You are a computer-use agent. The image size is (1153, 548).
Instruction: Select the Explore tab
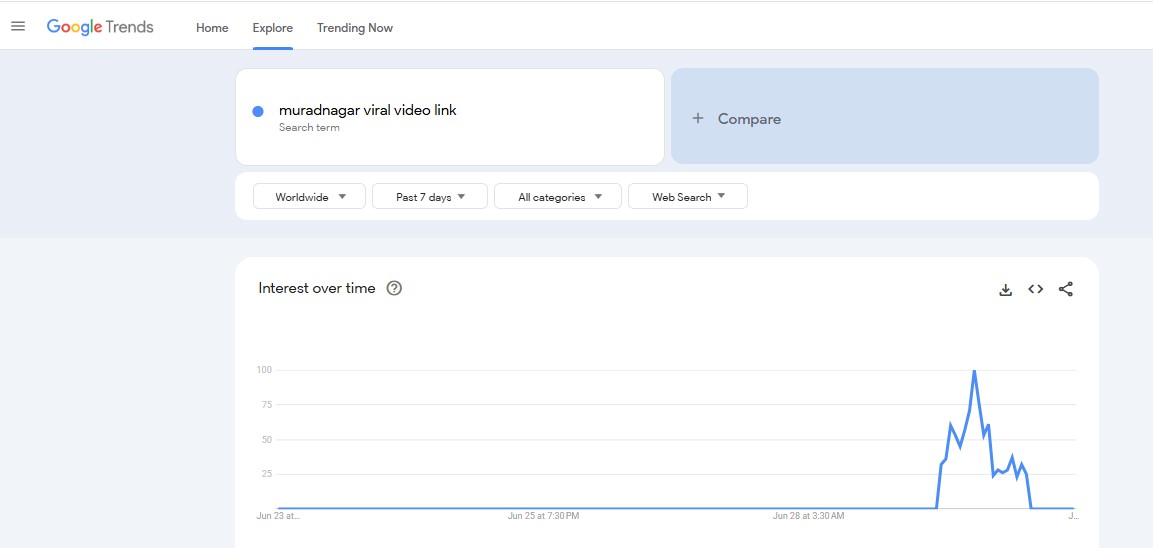click(272, 28)
